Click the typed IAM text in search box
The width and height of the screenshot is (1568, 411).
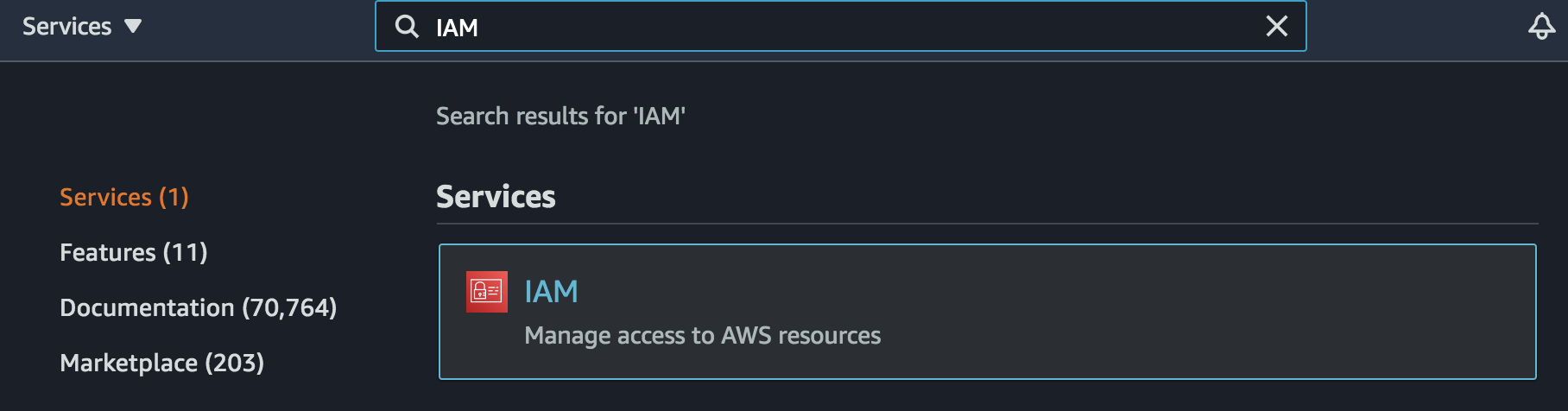(457, 28)
